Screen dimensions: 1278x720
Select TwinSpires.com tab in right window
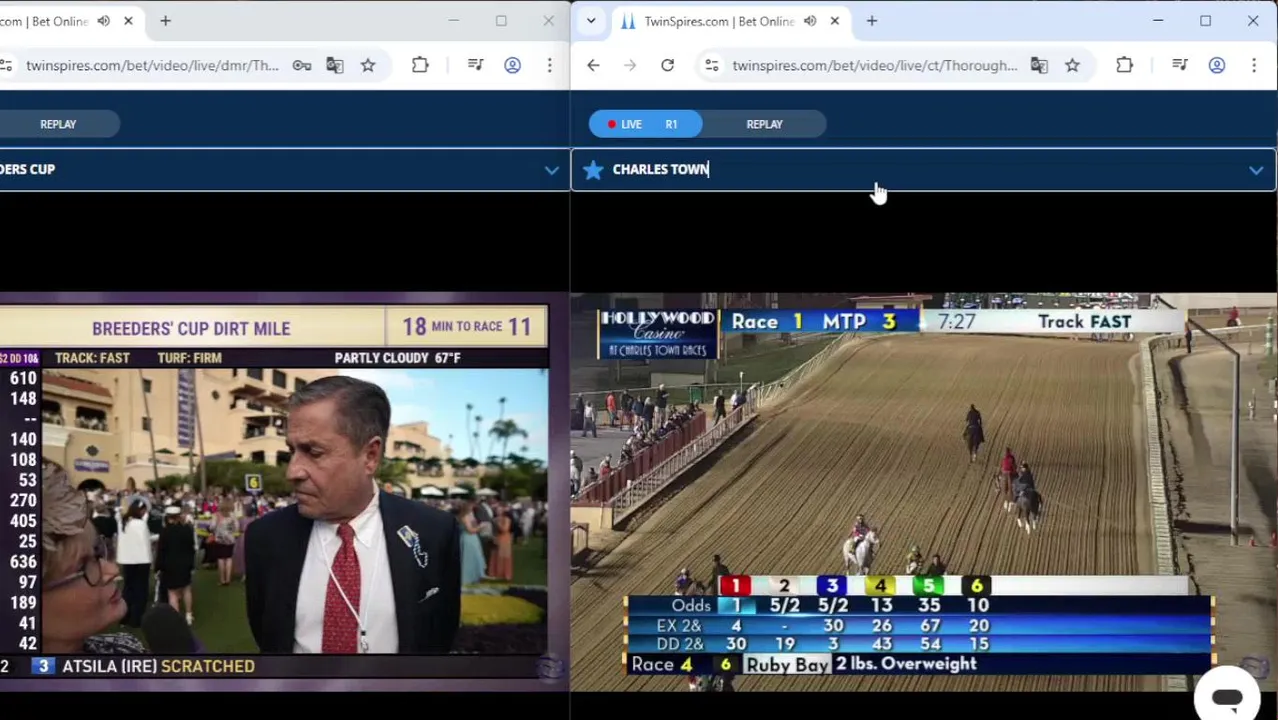pos(718,21)
